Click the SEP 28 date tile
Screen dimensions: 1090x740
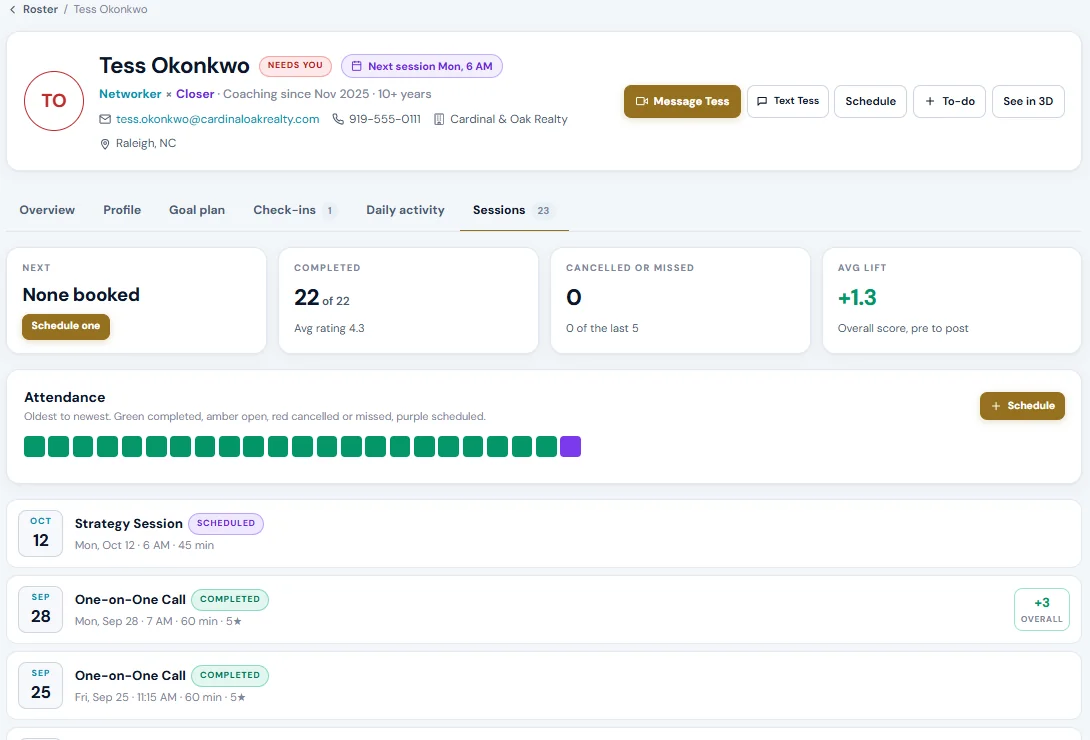[x=40, y=609]
